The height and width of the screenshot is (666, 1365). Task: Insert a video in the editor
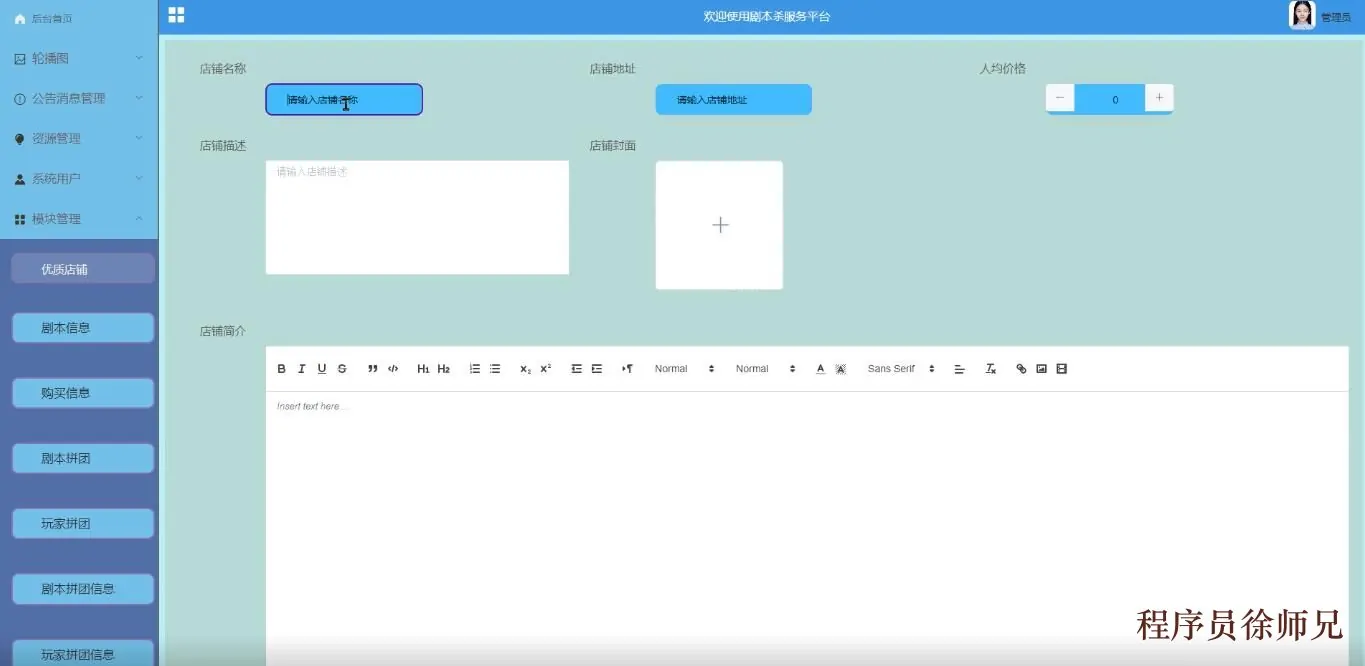(x=1061, y=369)
